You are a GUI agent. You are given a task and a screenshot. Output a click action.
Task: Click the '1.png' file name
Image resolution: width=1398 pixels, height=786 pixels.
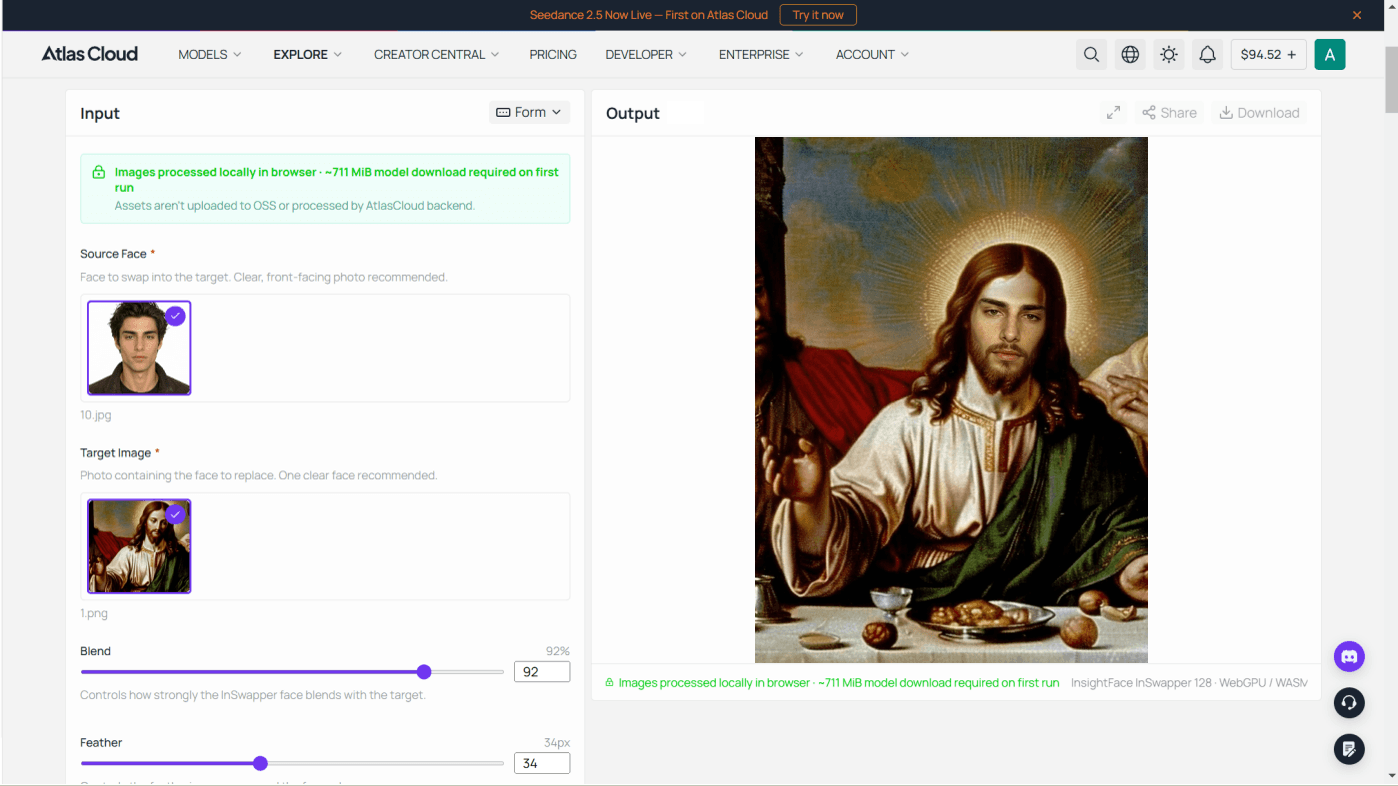(x=94, y=613)
